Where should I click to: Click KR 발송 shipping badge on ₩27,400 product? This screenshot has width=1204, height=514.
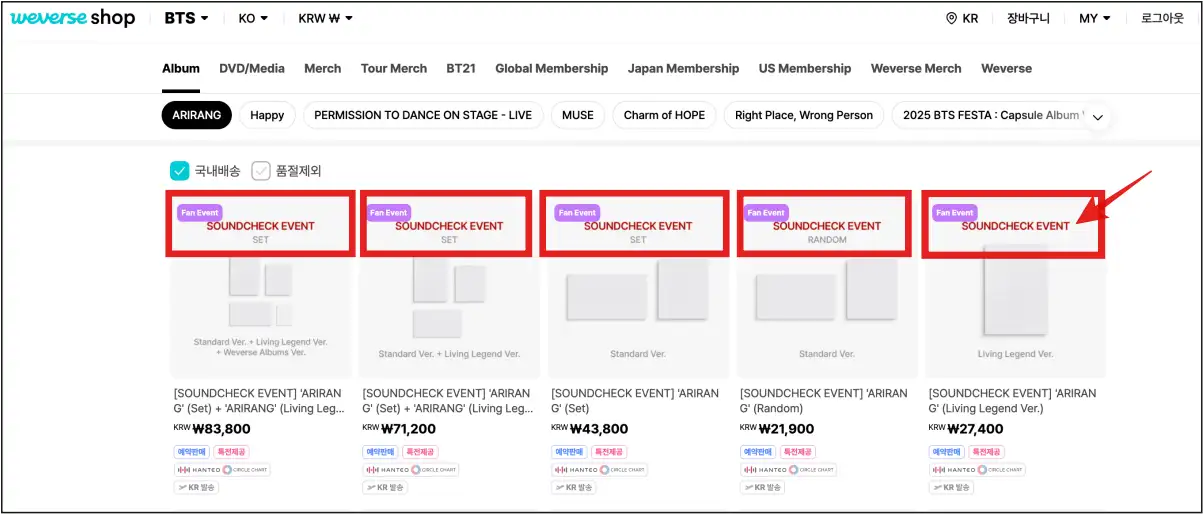(951, 487)
